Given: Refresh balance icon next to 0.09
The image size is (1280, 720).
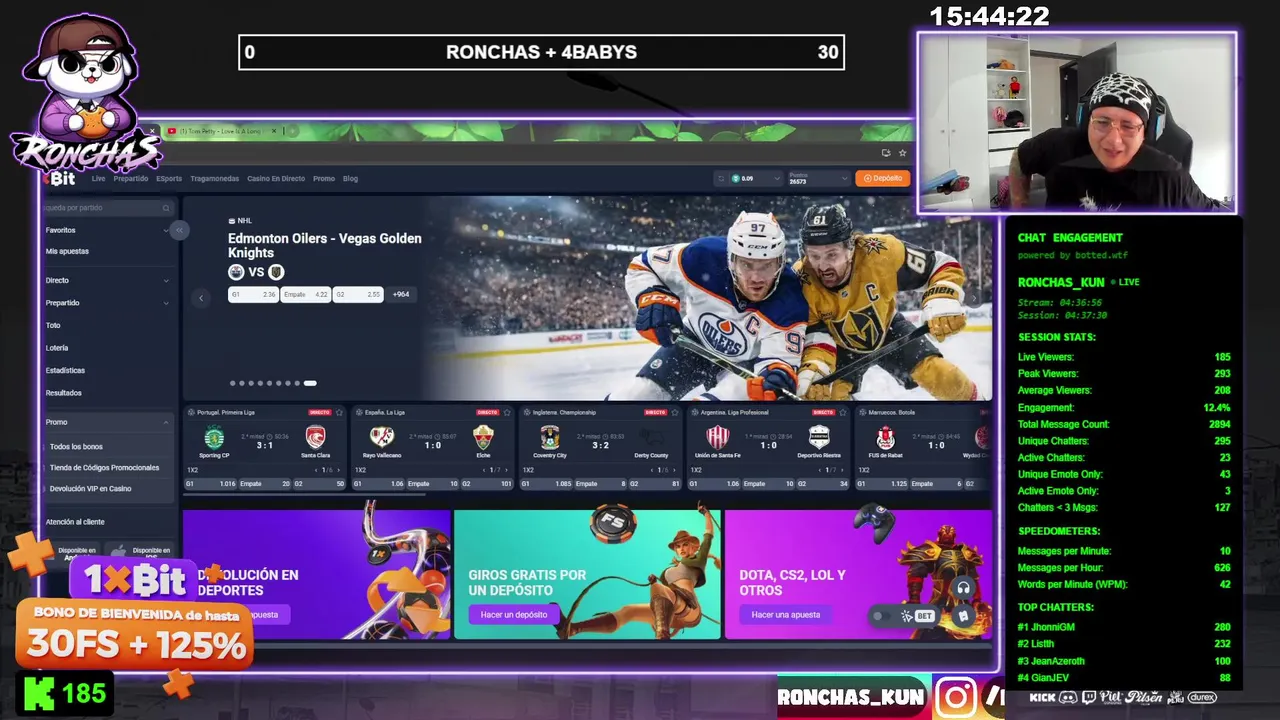Looking at the screenshot, I should (722, 178).
